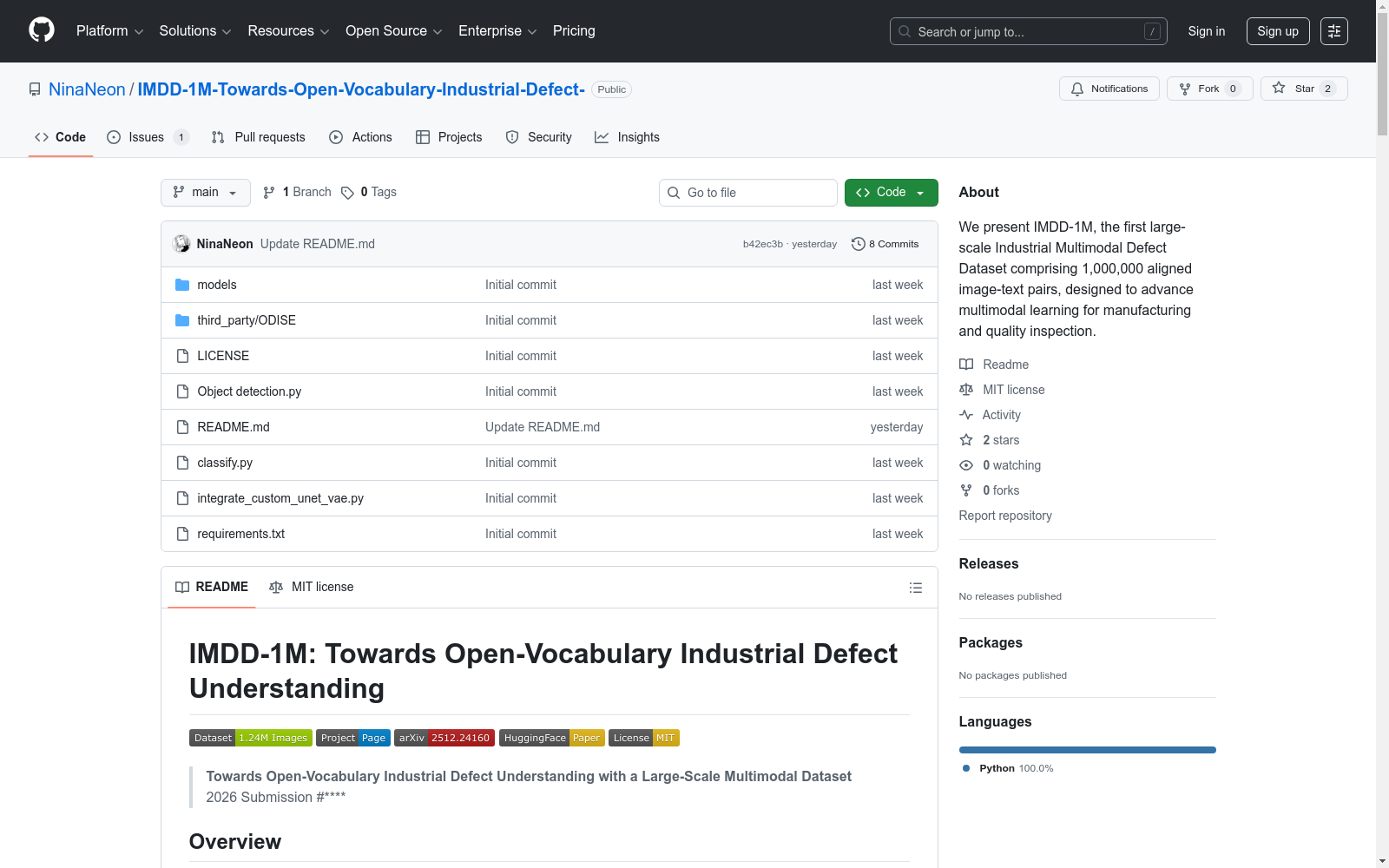The height and width of the screenshot is (868, 1389).
Task: Click the Go to file search field
Action: (x=748, y=193)
